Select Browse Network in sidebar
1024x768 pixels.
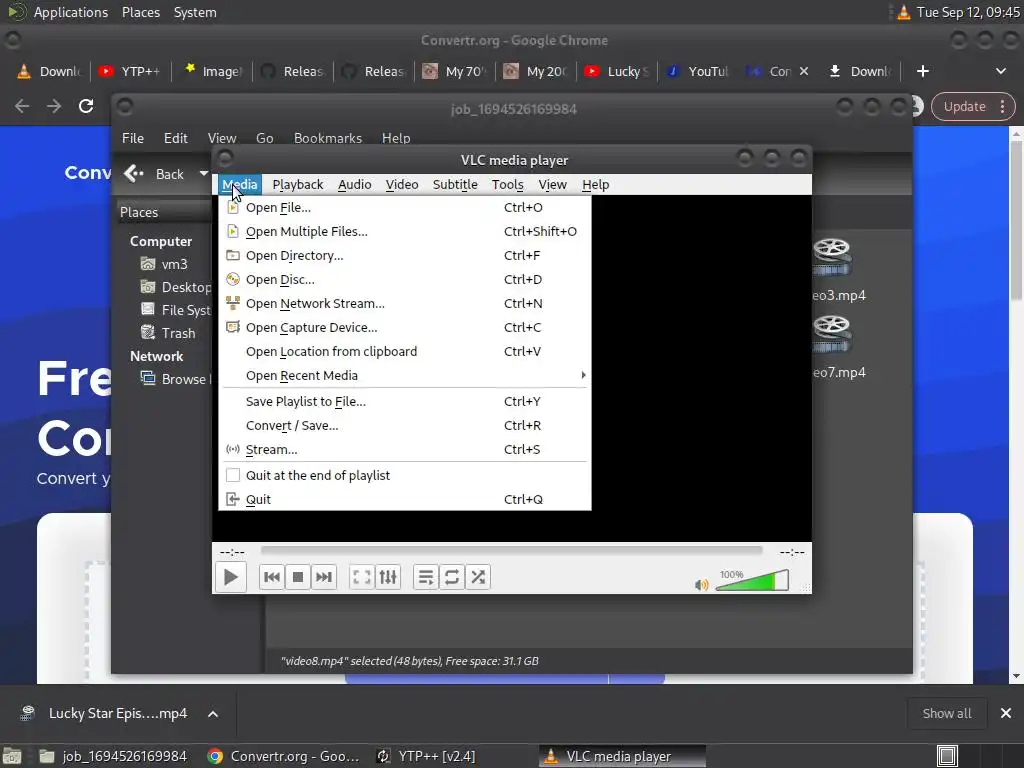coord(176,379)
